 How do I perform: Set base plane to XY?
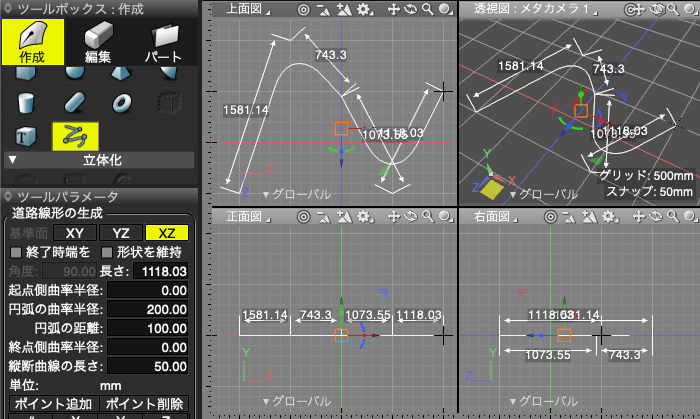[74, 232]
